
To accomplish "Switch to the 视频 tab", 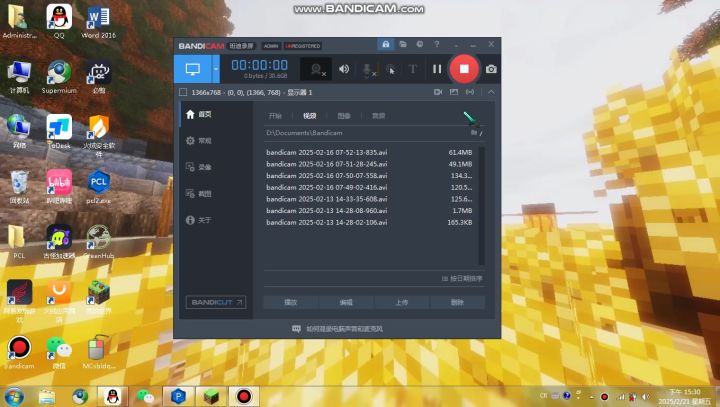I will point(309,116).
